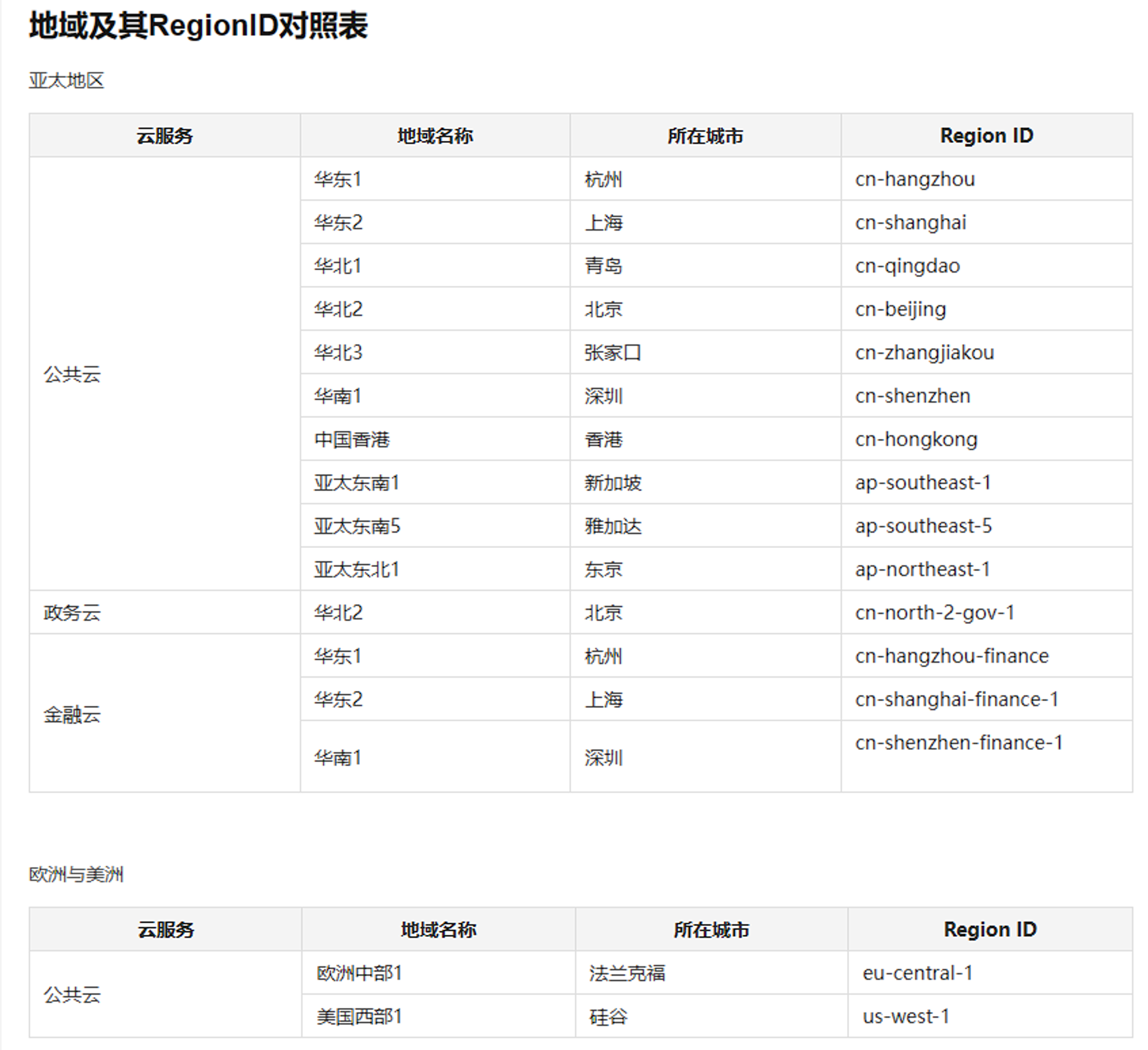The width and height of the screenshot is (1148, 1050).
Task: Click the cn-zhangjiakou cell
Action: [x=987, y=352]
